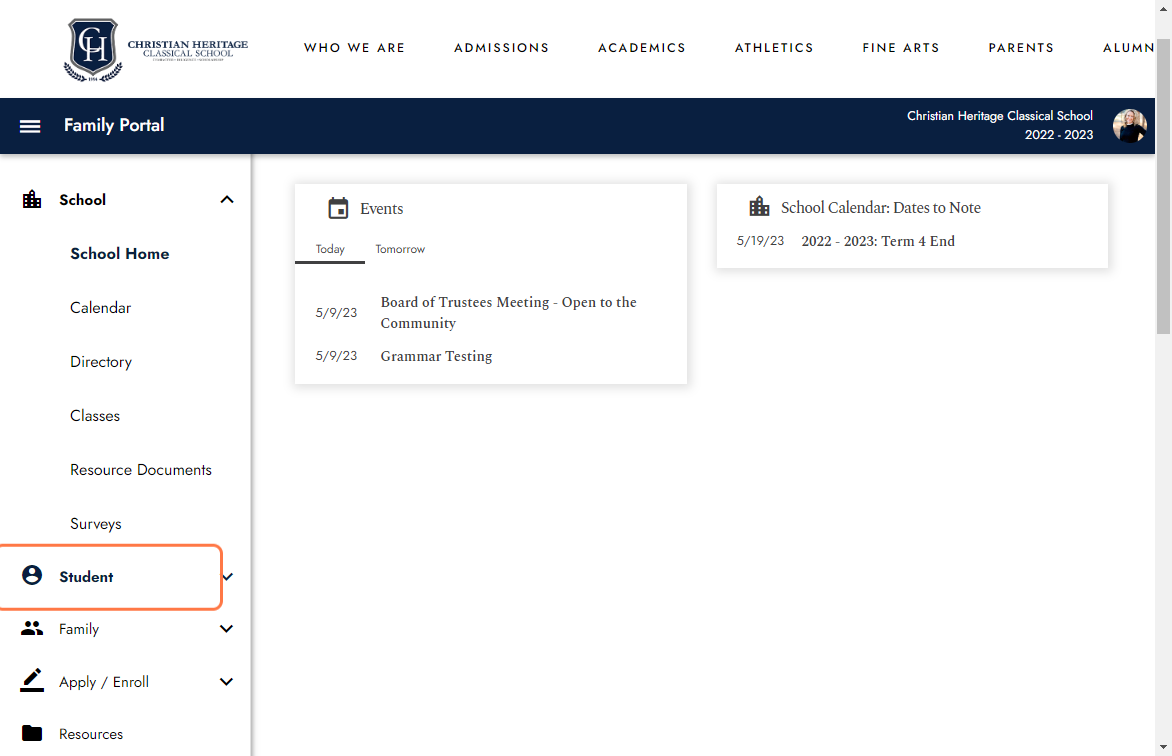Screen dimensions: 1172x756
Task: Click the Apply / Enroll pencil icon
Action: coord(32,680)
